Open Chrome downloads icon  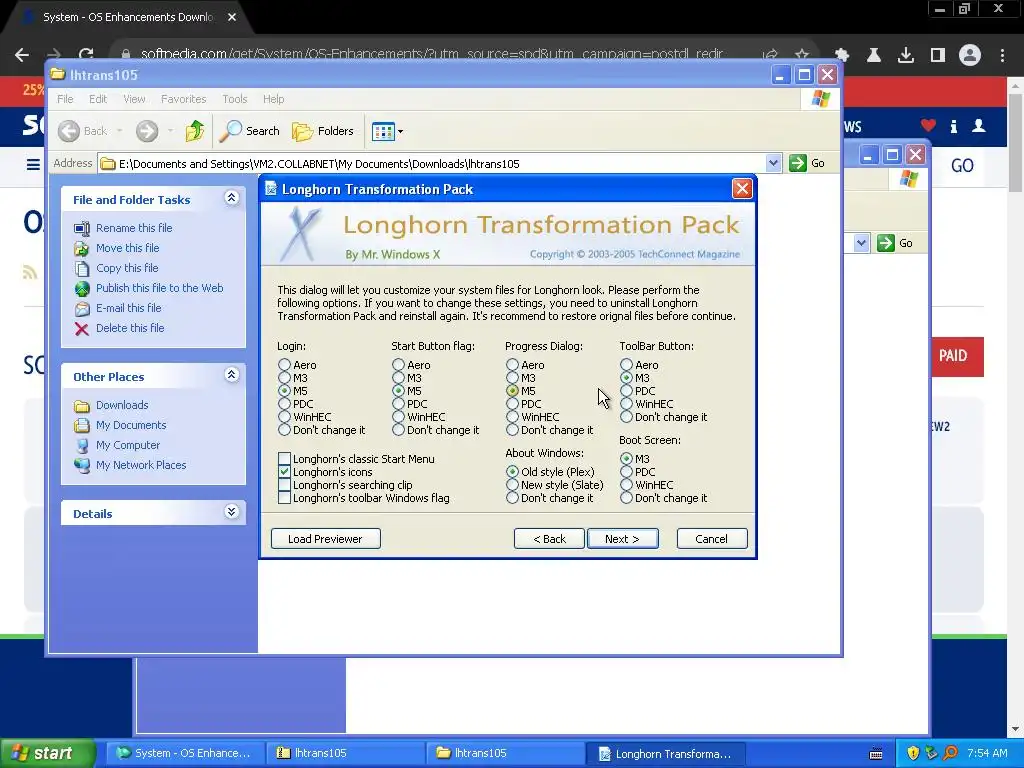point(906,55)
